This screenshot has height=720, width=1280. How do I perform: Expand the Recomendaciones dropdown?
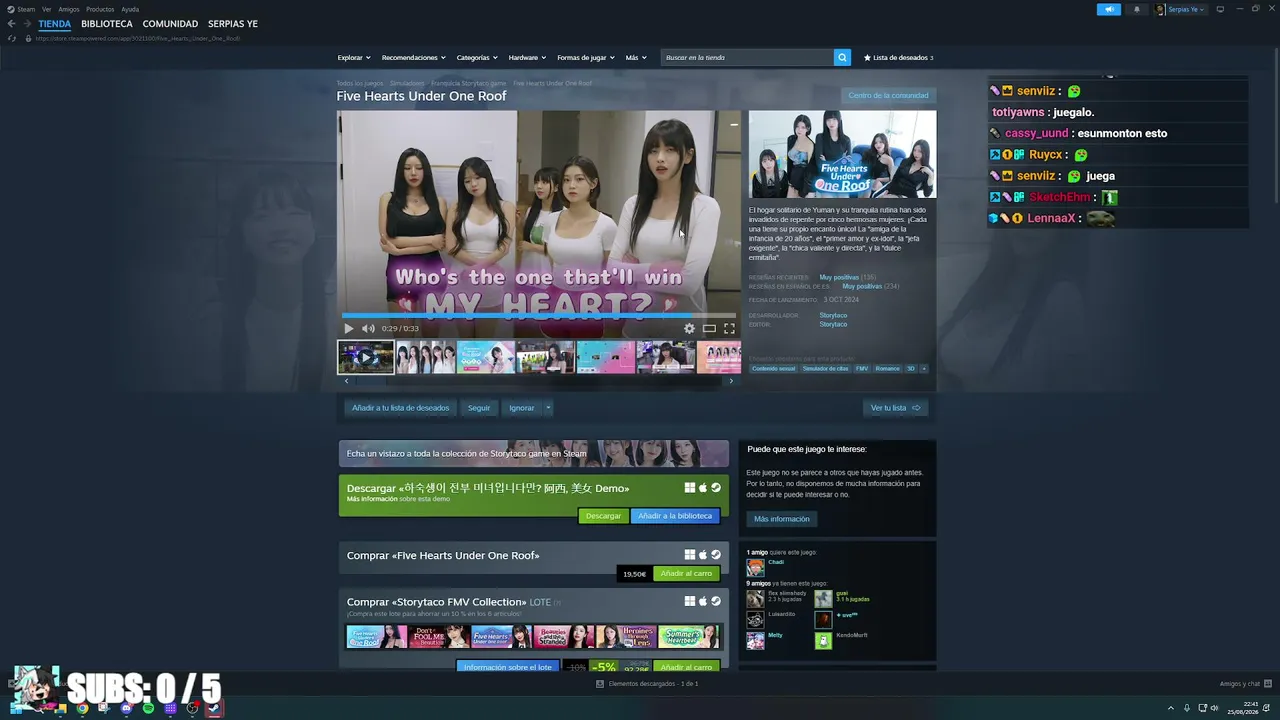414,58
